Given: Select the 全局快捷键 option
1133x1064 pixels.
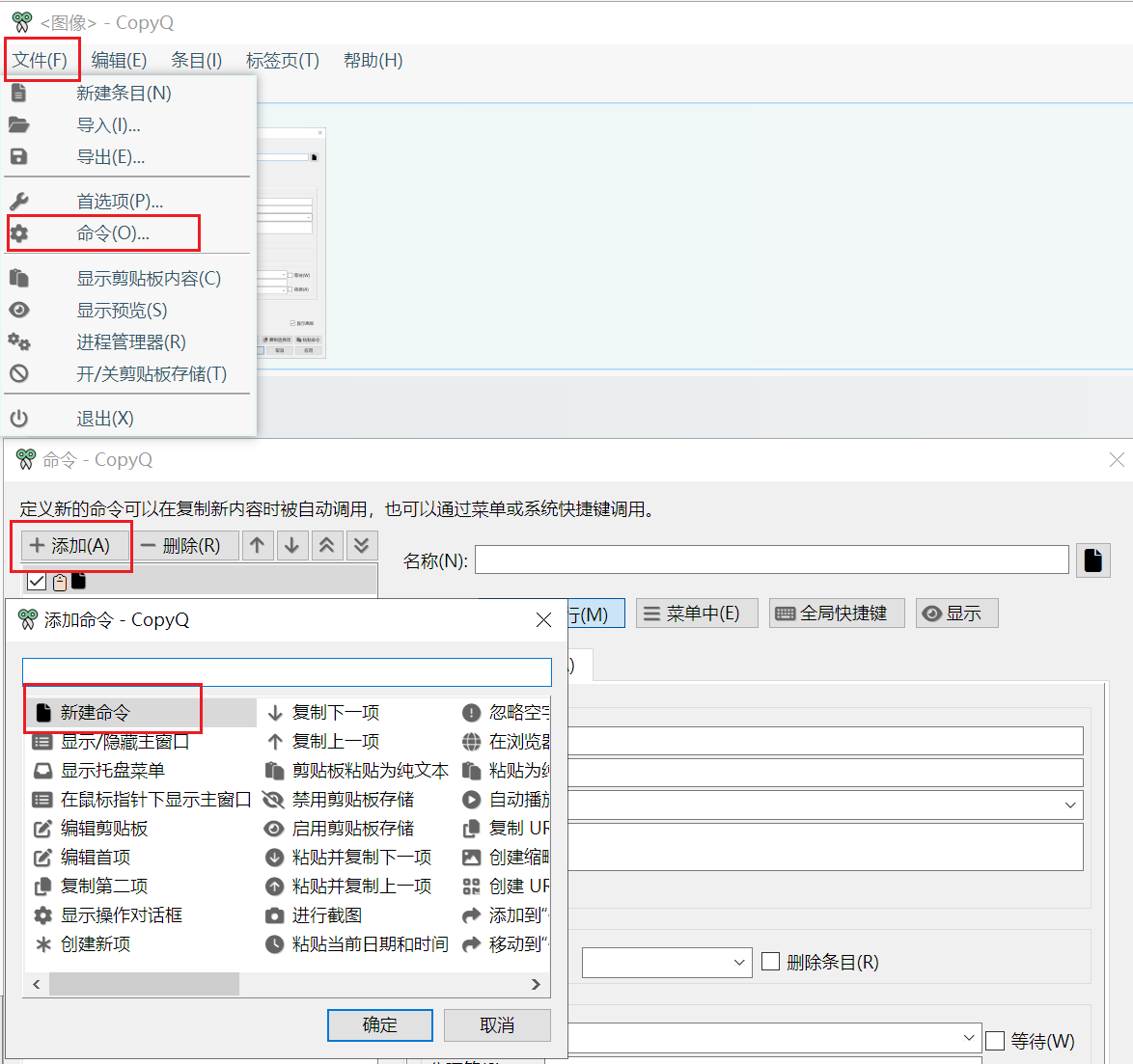Looking at the screenshot, I should [837, 614].
